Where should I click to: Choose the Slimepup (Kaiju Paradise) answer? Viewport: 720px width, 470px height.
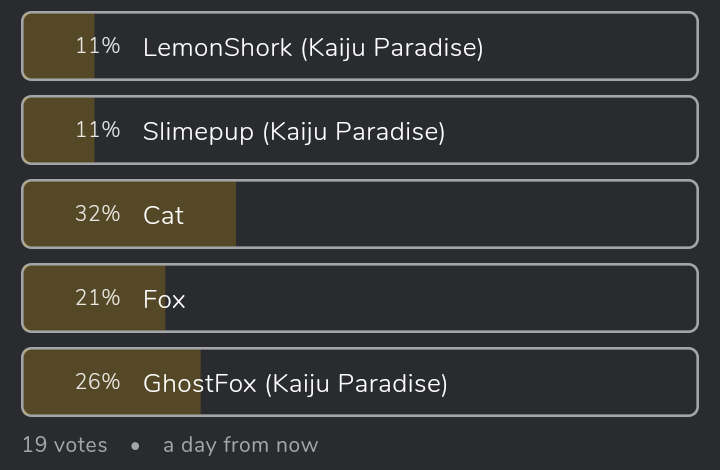click(360, 130)
